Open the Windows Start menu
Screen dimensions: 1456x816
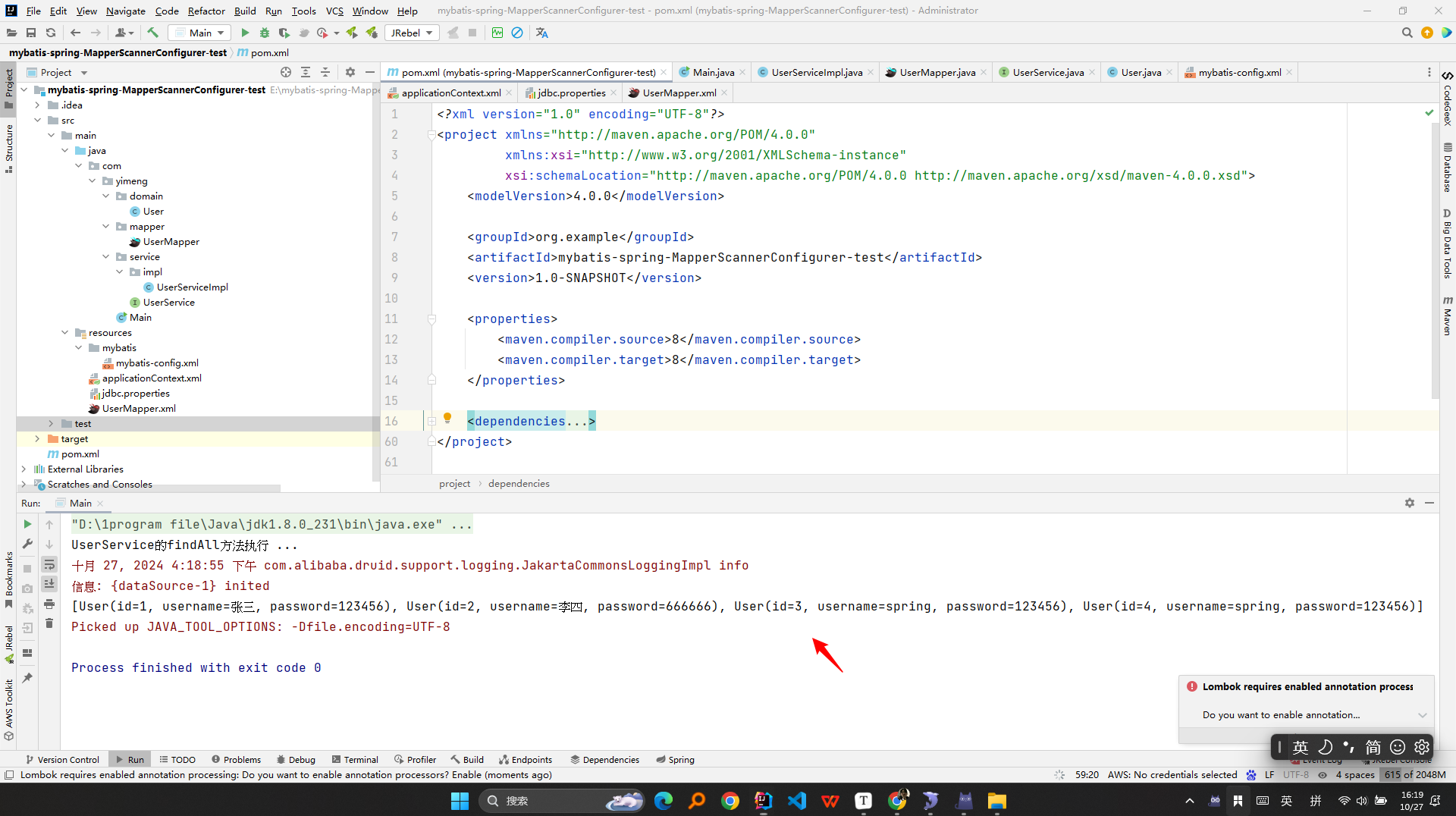[x=460, y=801]
